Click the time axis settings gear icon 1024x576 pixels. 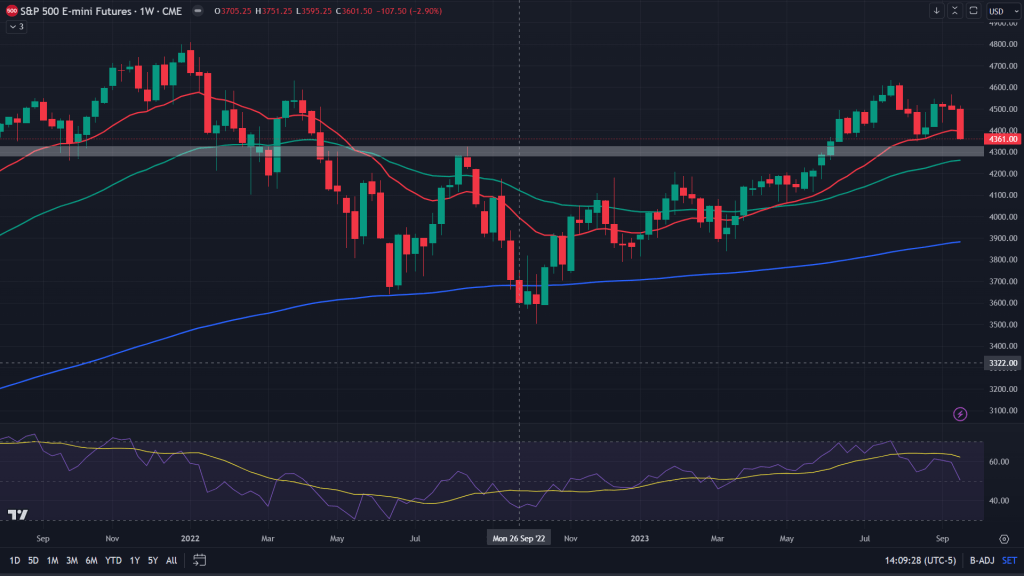[x=1003, y=539]
